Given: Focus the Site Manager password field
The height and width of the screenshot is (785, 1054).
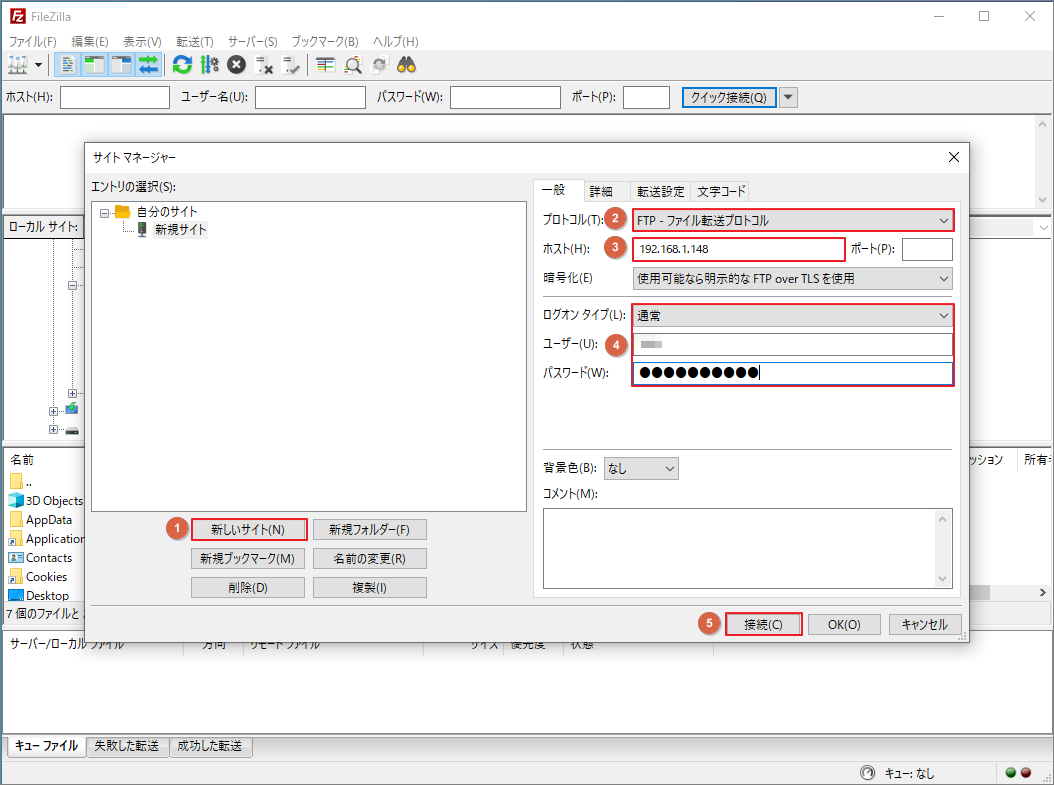Looking at the screenshot, I should point(793,373).
